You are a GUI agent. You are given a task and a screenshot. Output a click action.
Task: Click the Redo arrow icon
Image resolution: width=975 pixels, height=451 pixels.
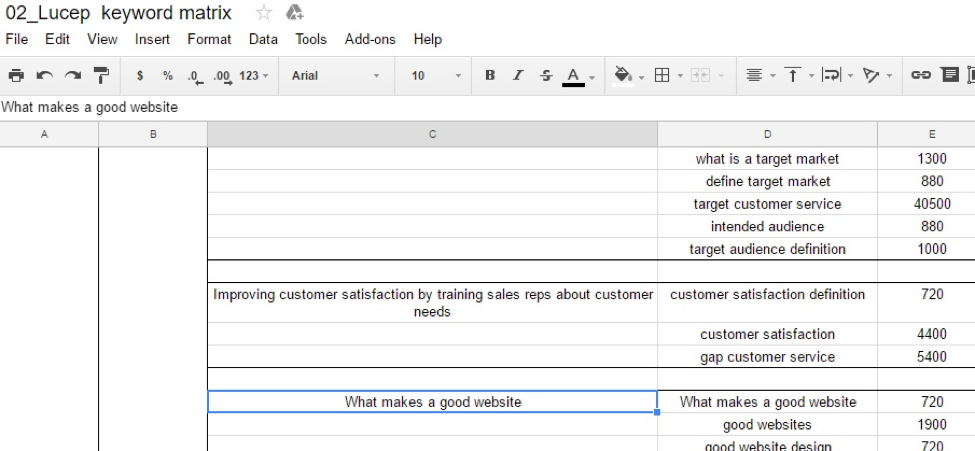[72, 76]
